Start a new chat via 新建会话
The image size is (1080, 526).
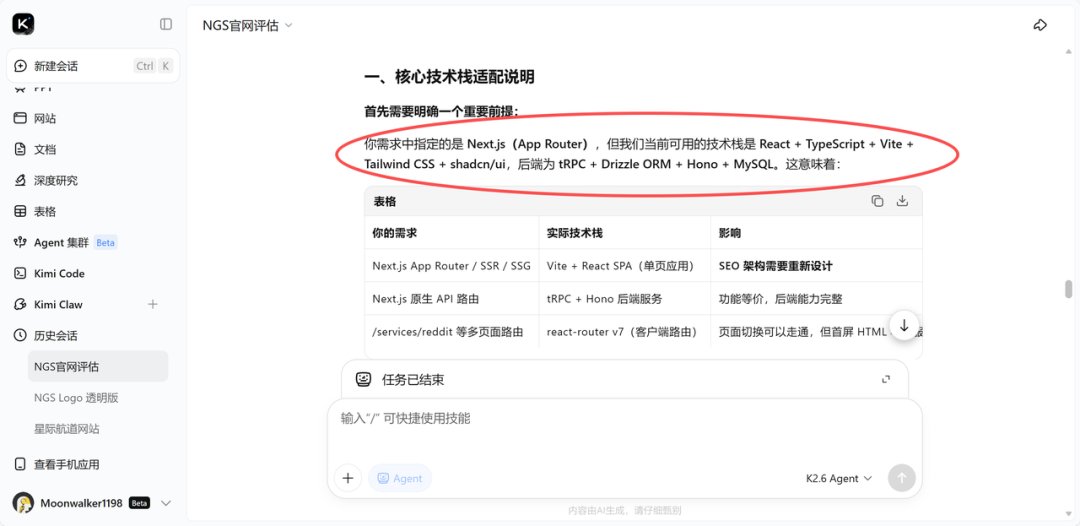click(x=94, y=66)
